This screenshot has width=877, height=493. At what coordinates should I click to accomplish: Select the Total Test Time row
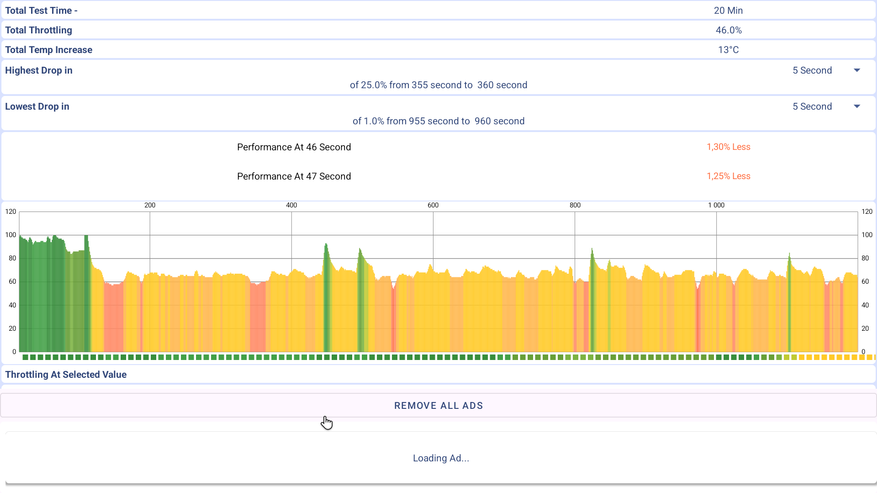coord(438,10)
